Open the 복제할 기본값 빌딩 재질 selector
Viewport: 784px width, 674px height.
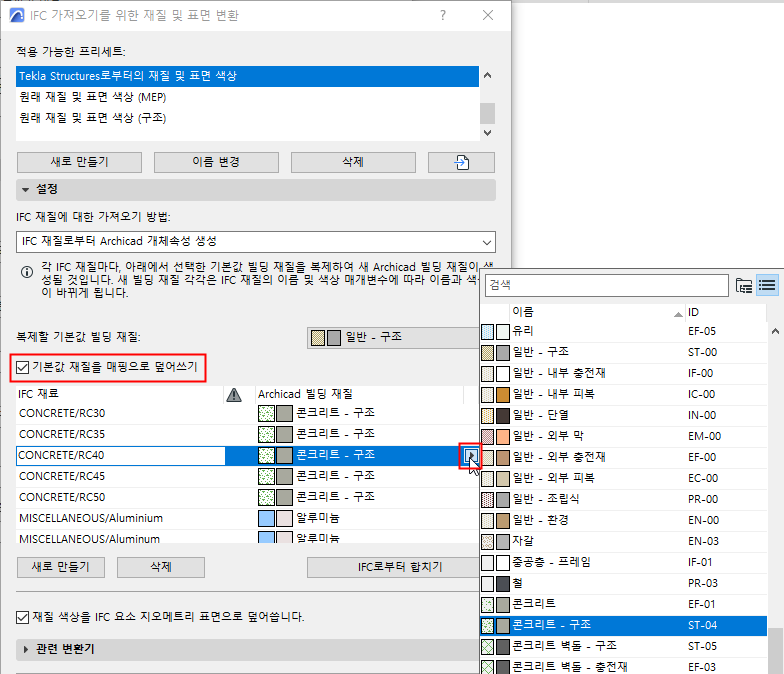(393, 338)
